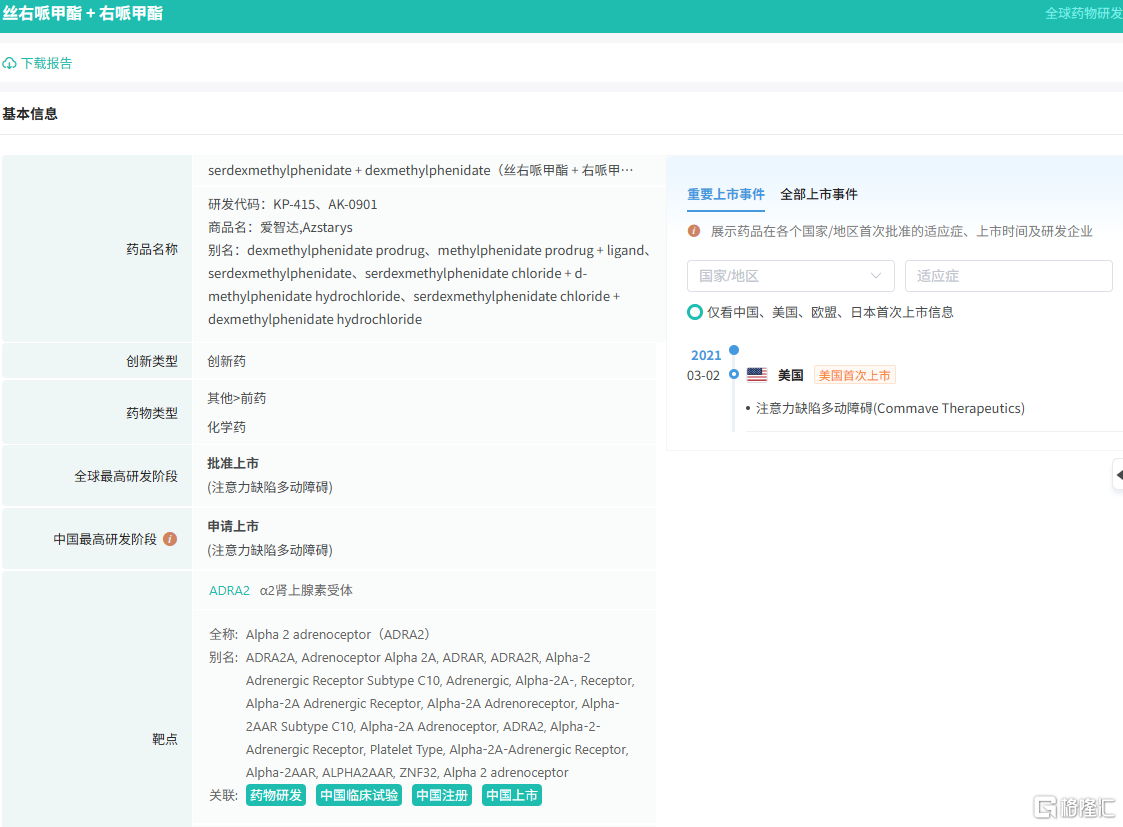Click 全球药物研发 in the top bar
1123x827 pixels.
click(1084, 14)
